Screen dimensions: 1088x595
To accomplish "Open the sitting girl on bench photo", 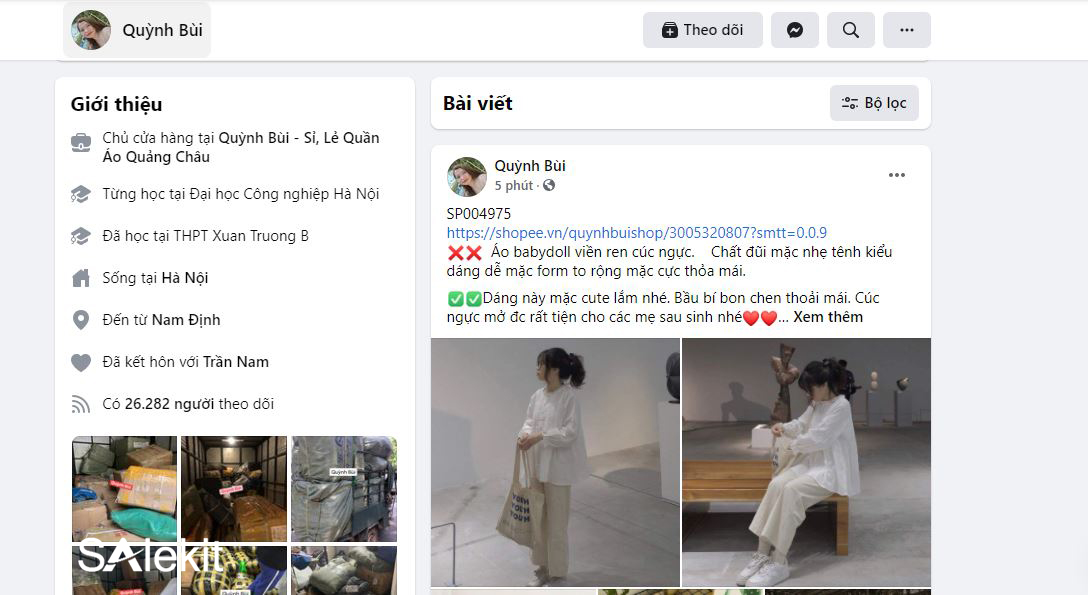I will point(806,463).
